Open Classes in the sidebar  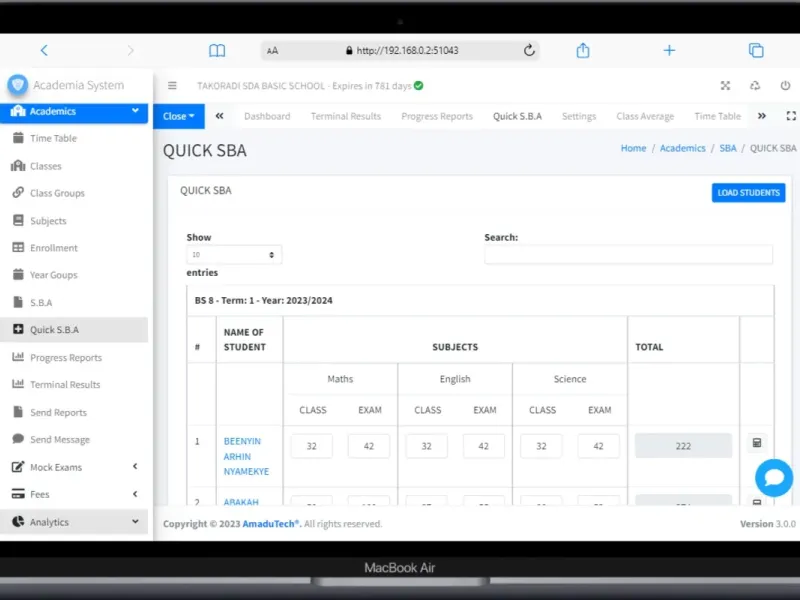(x=74, y=166)
